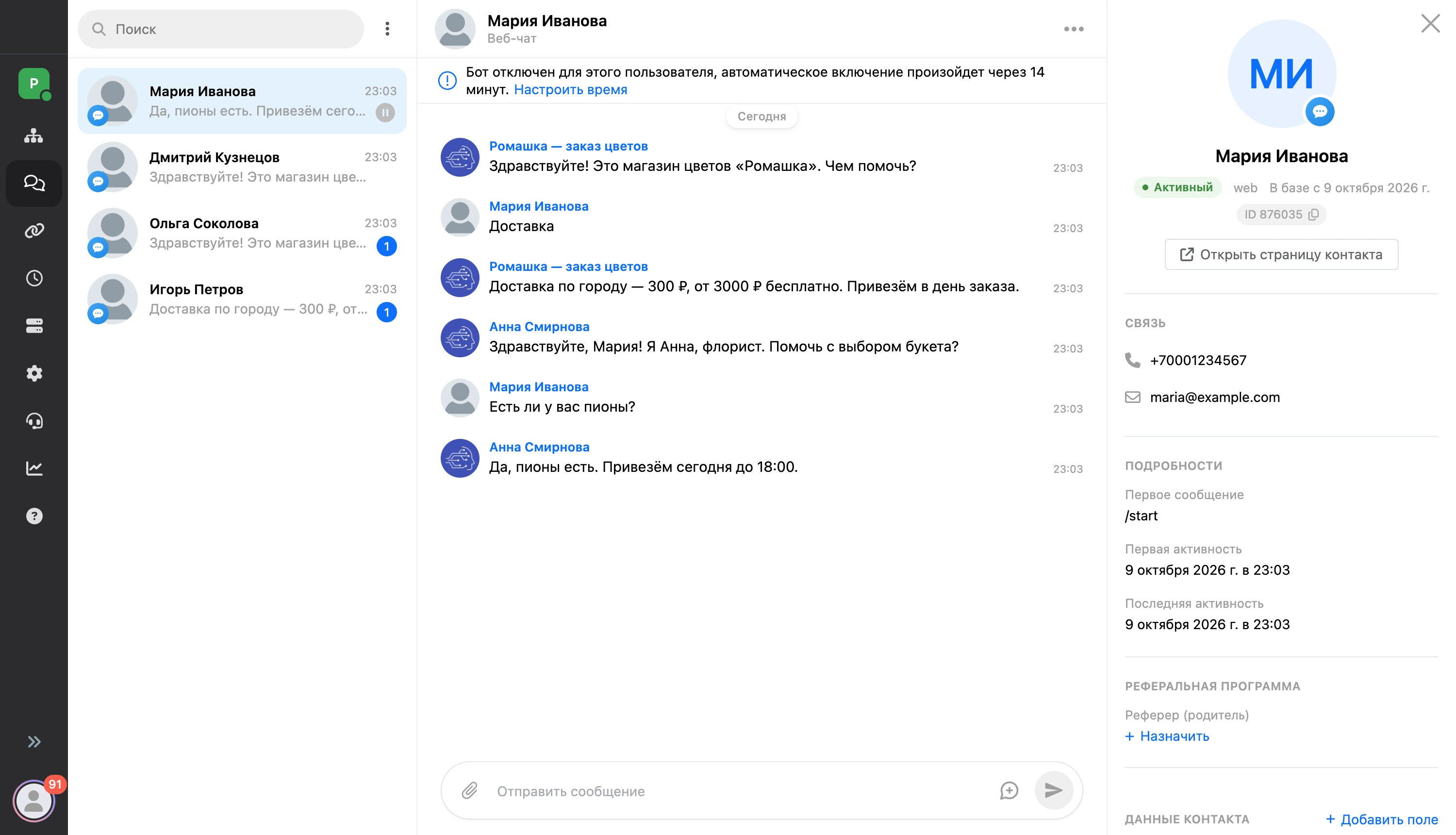
Task: Open the headset support sidebar icon
Action: pyautogui.click(x=34, y=421)
